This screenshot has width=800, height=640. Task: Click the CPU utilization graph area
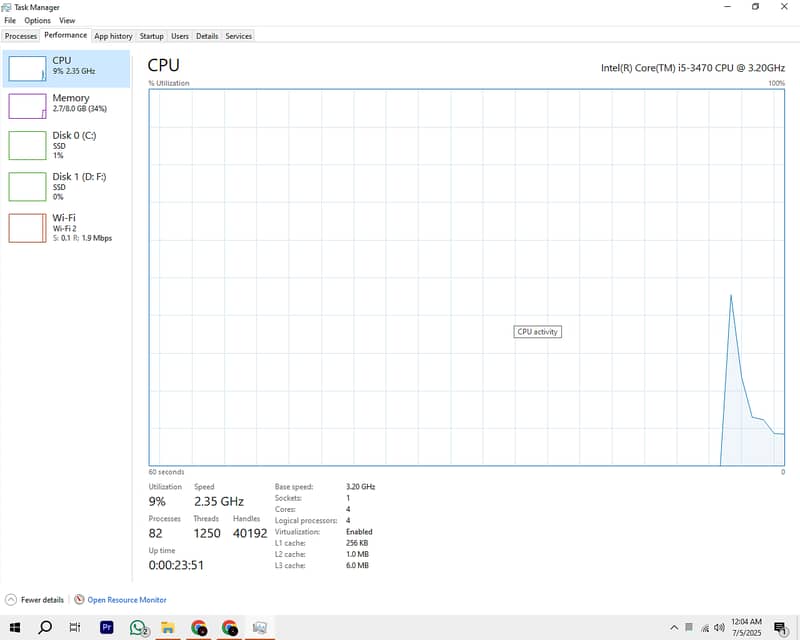coord(466,277)
